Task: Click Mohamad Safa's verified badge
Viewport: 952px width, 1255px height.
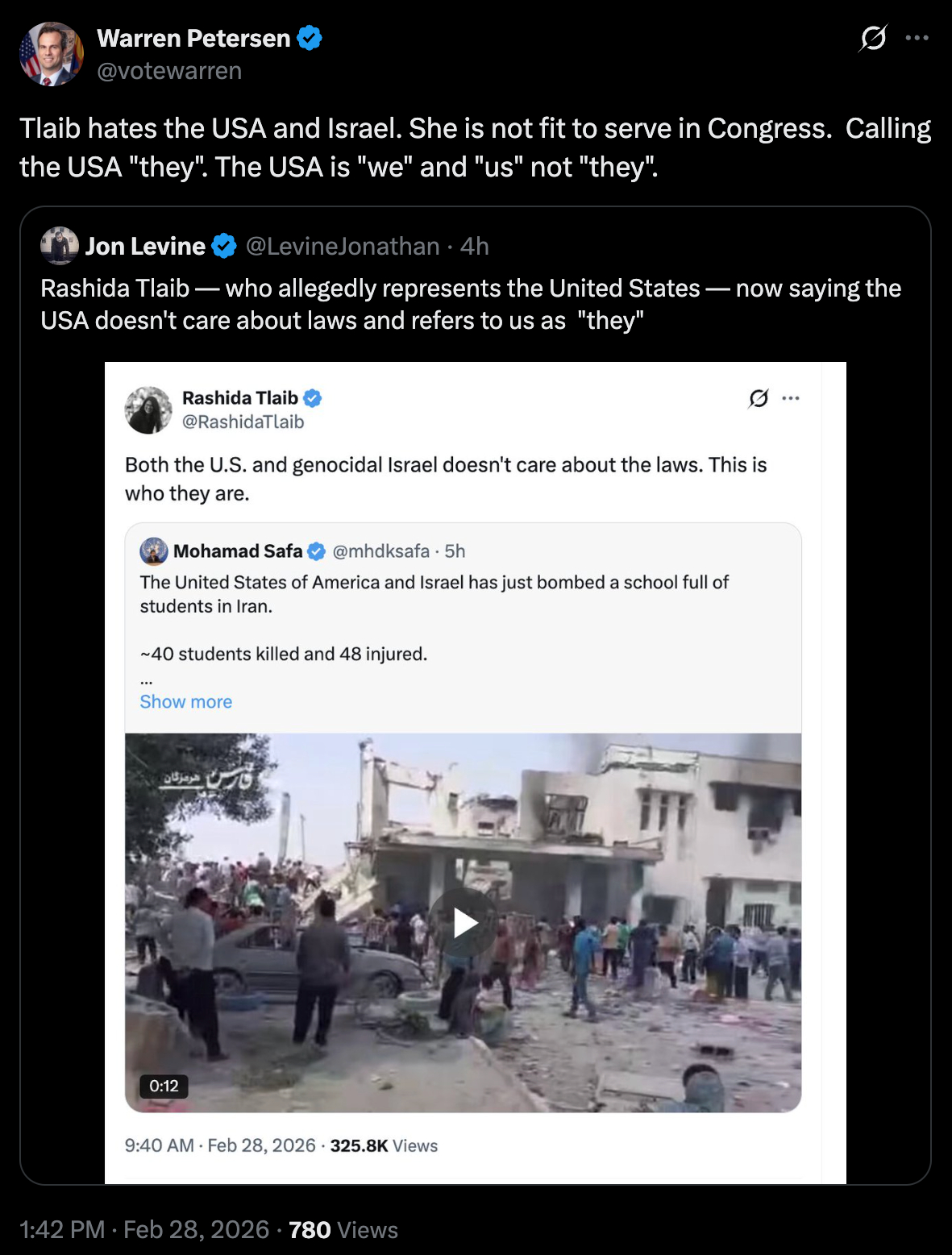Action: [317, 551]
